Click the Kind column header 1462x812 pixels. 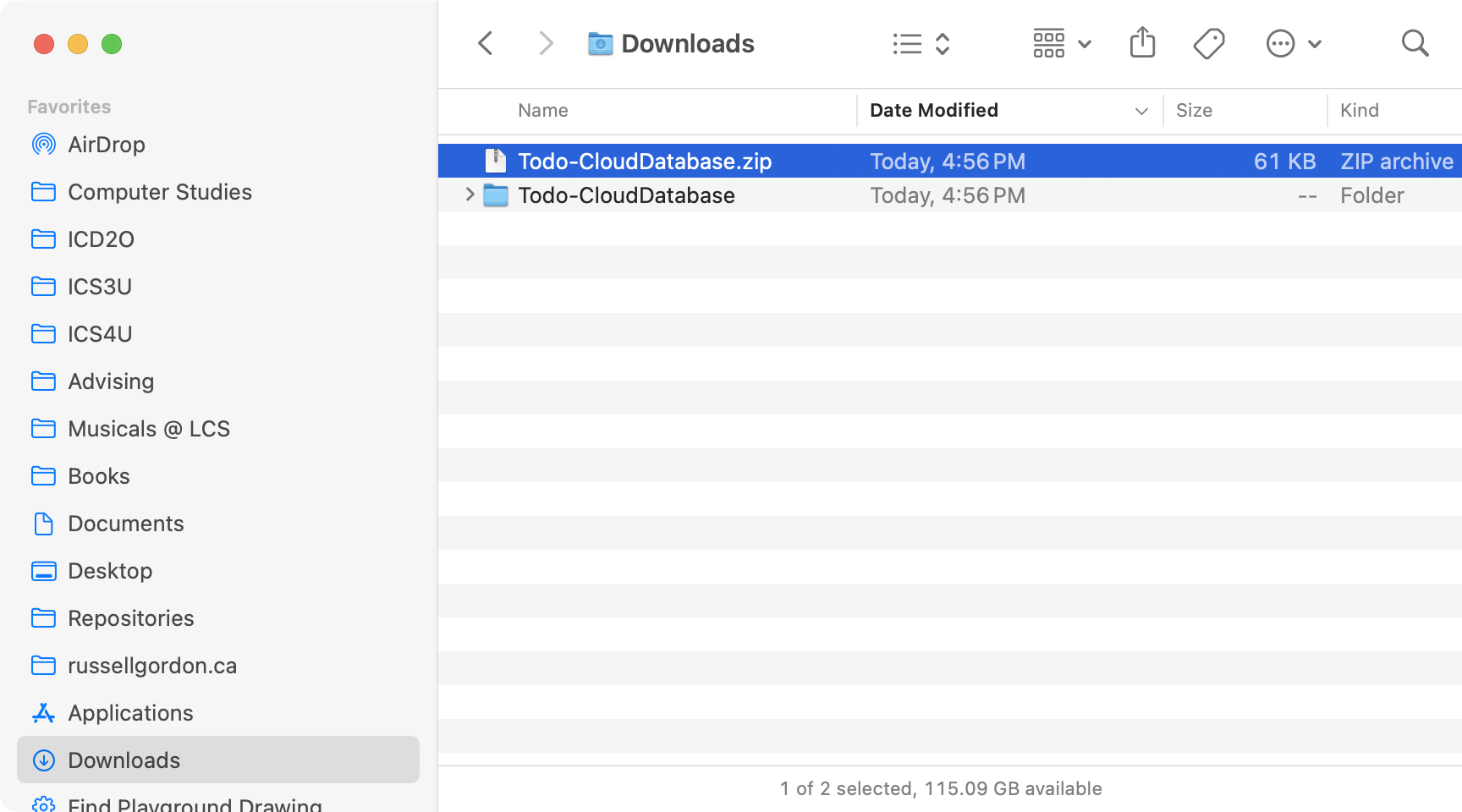point(1360,110)
